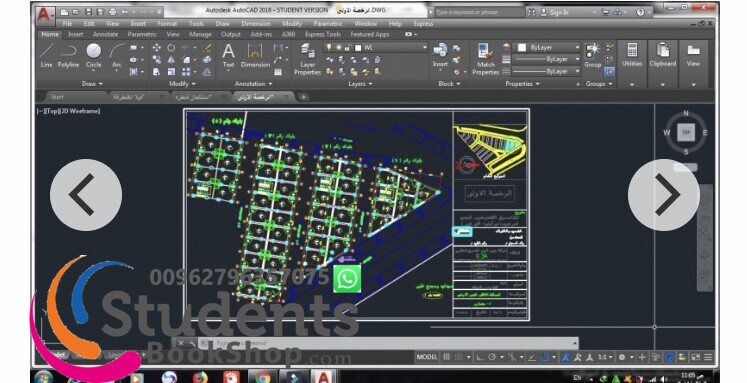Viewport: 747px width, 383px height.
Task: Click the Dimension tool
Action: (255, 55)
